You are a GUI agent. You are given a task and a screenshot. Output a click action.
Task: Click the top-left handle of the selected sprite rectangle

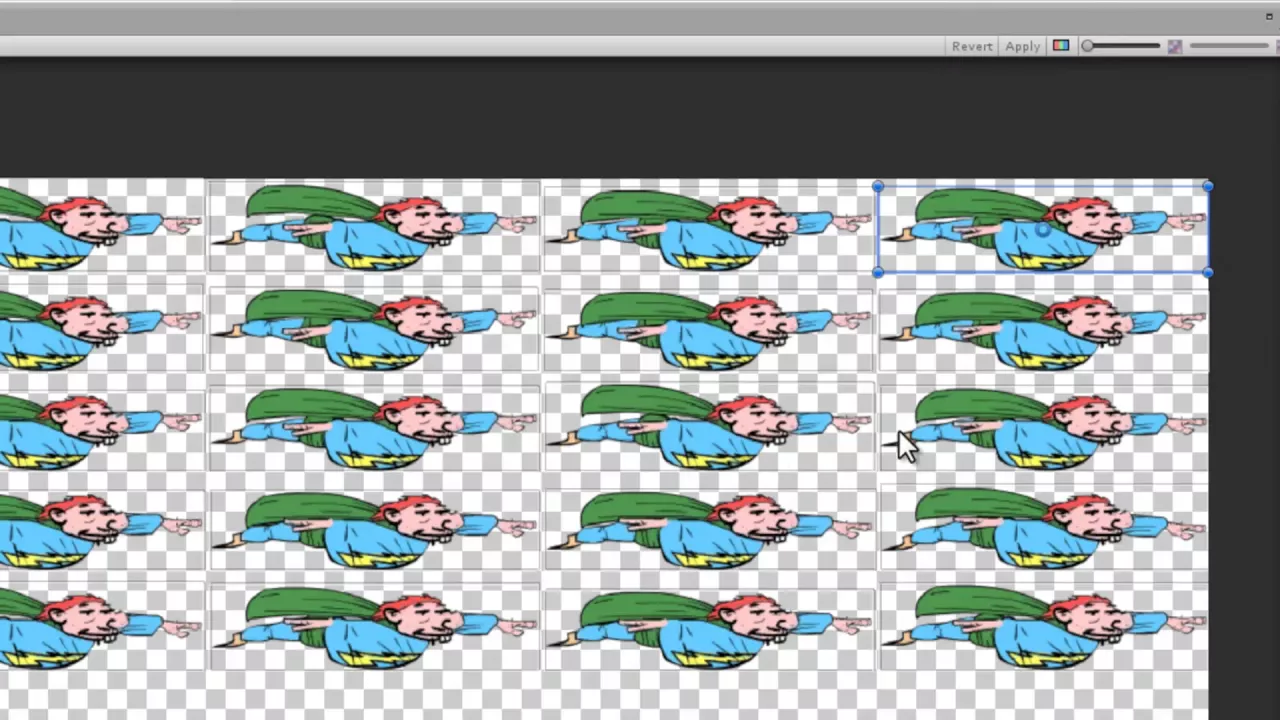[x=877, y=187]
